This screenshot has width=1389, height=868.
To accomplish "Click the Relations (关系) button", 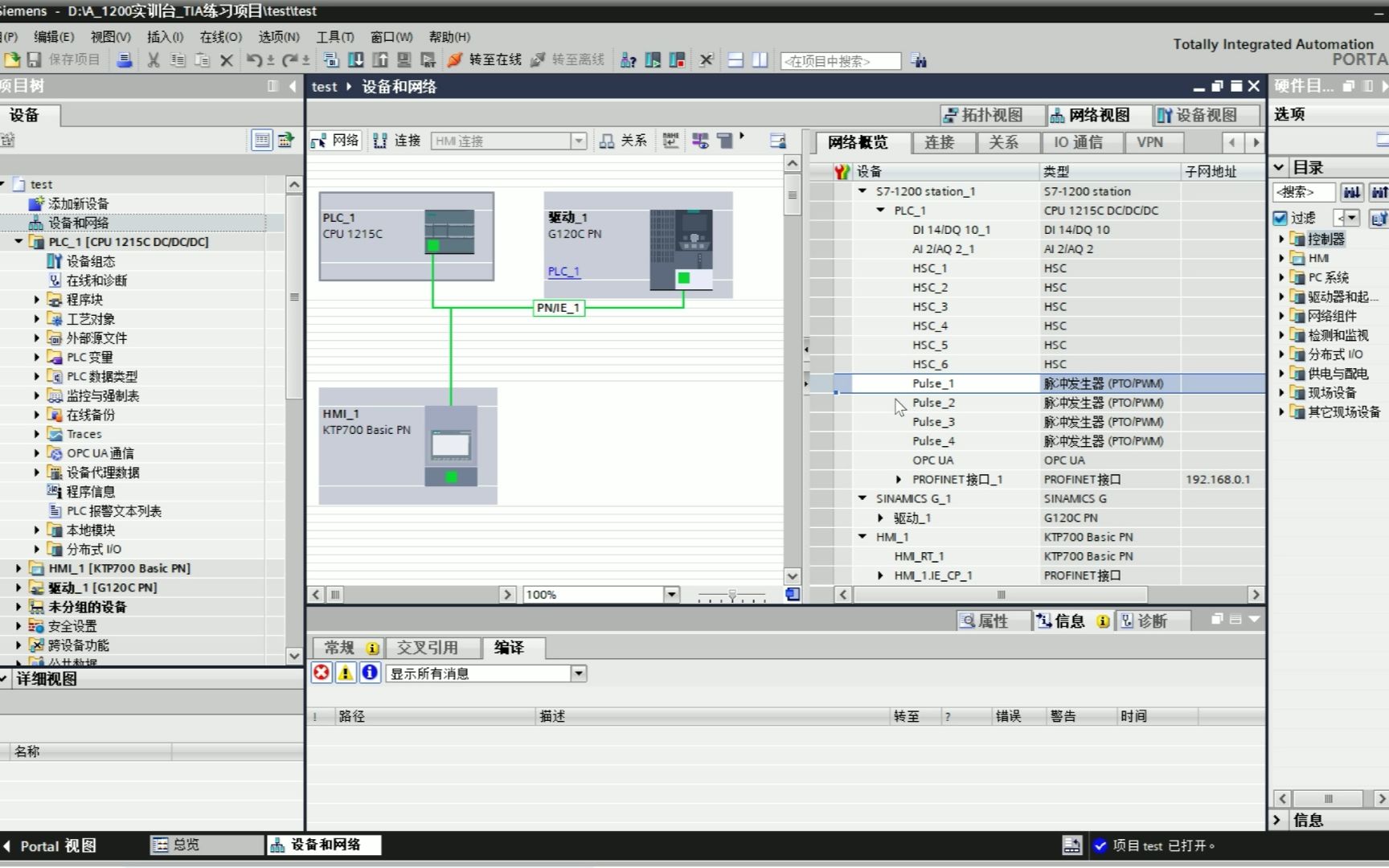I will [x=623, y=141].
